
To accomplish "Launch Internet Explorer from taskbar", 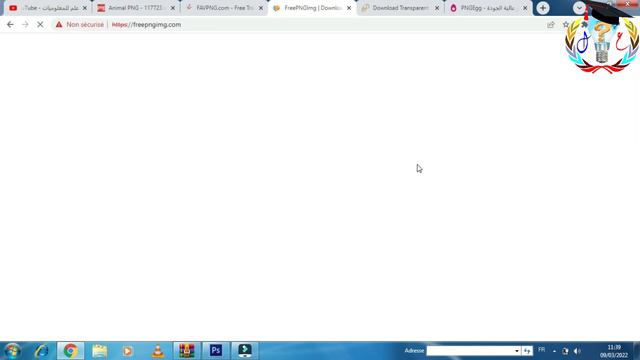I will pos(42,351).
